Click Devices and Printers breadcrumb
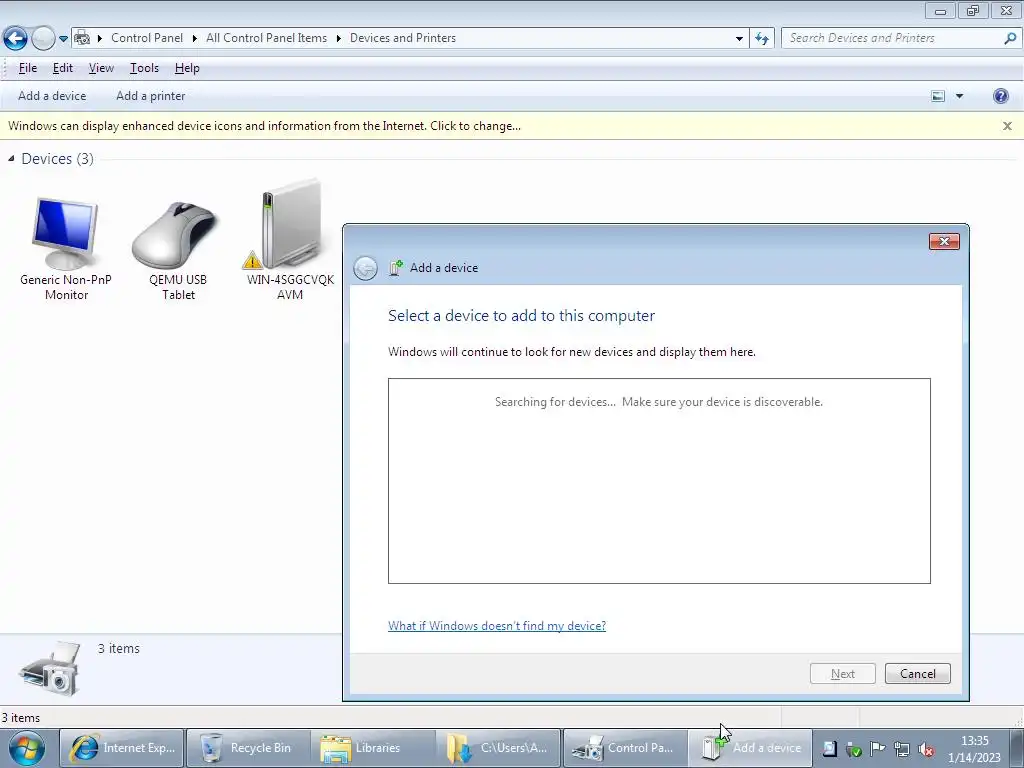The image size is (1024, 768). point(403,38)
